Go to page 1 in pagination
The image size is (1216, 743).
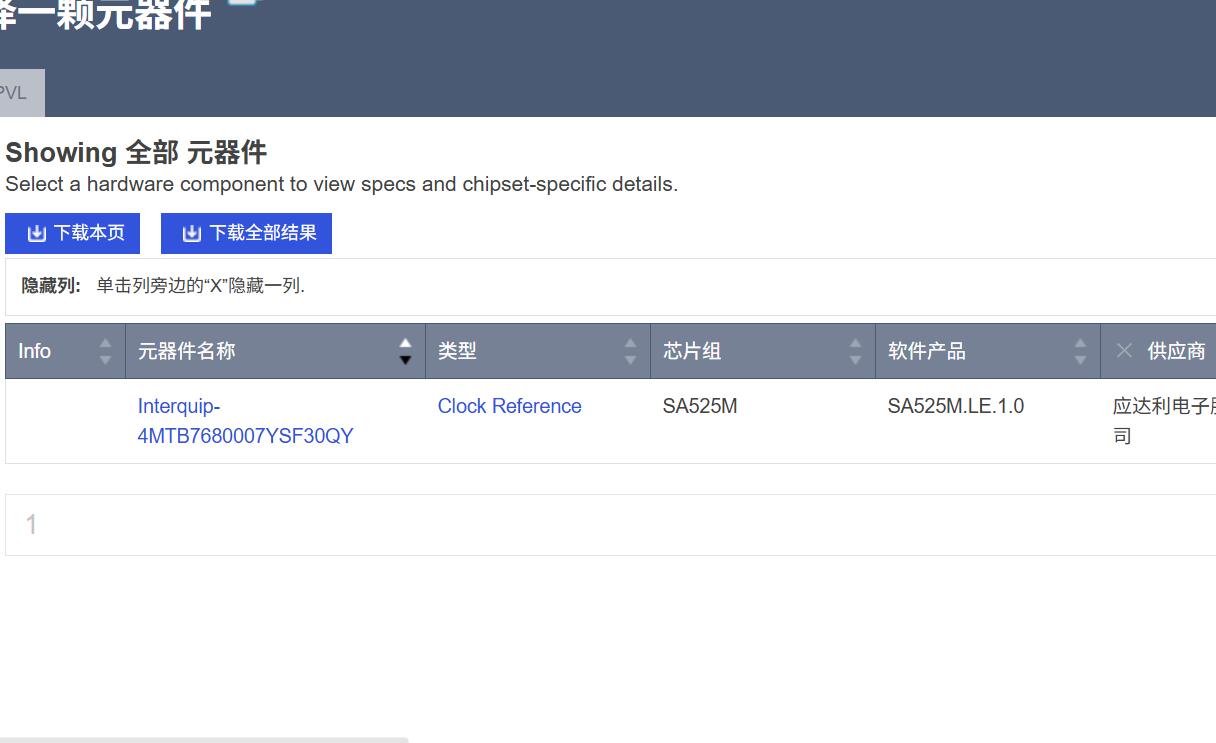(31, 524)
